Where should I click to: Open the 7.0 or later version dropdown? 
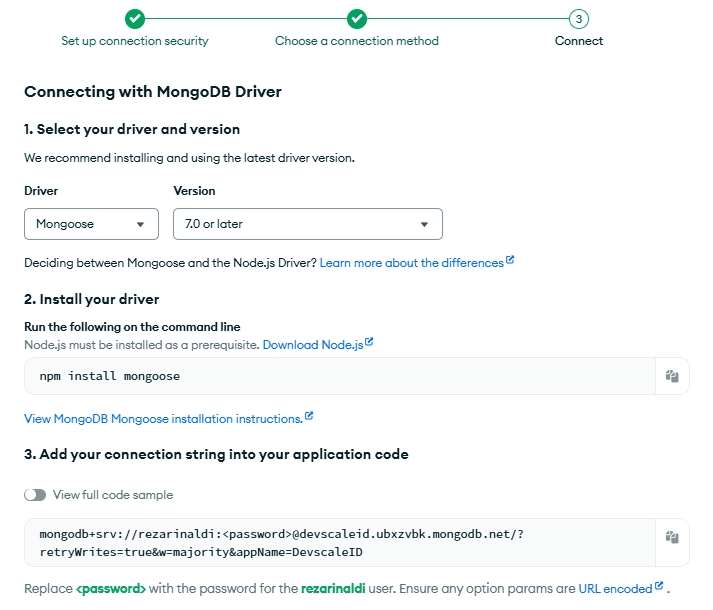coord(308,224)
